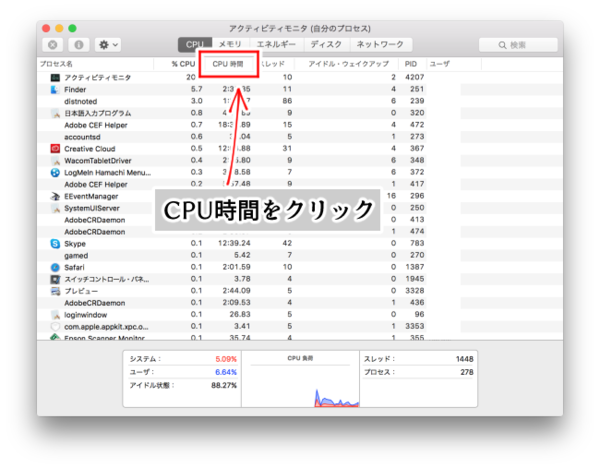Click the Safari PID value 1387
The height and width of the screenshot is (468, 600).
click(415, 267)
